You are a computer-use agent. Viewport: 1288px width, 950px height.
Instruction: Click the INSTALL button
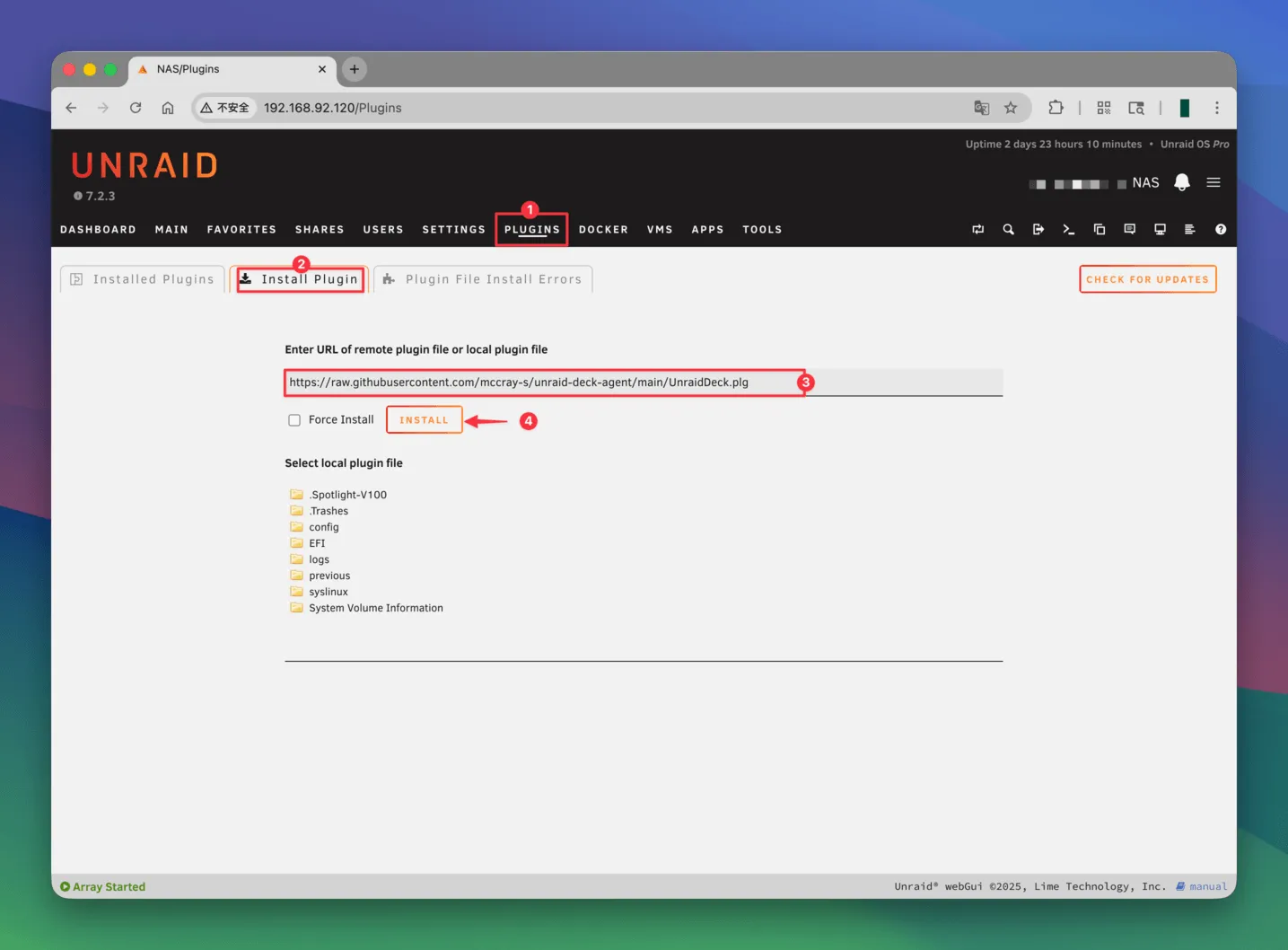(x=424, y=420)
